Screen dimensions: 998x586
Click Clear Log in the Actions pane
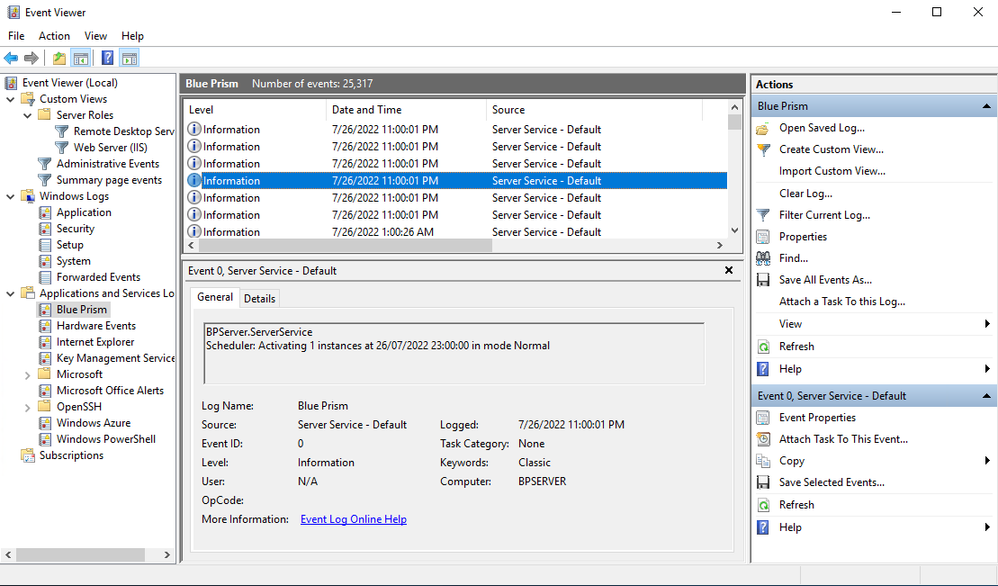(805, 193)
